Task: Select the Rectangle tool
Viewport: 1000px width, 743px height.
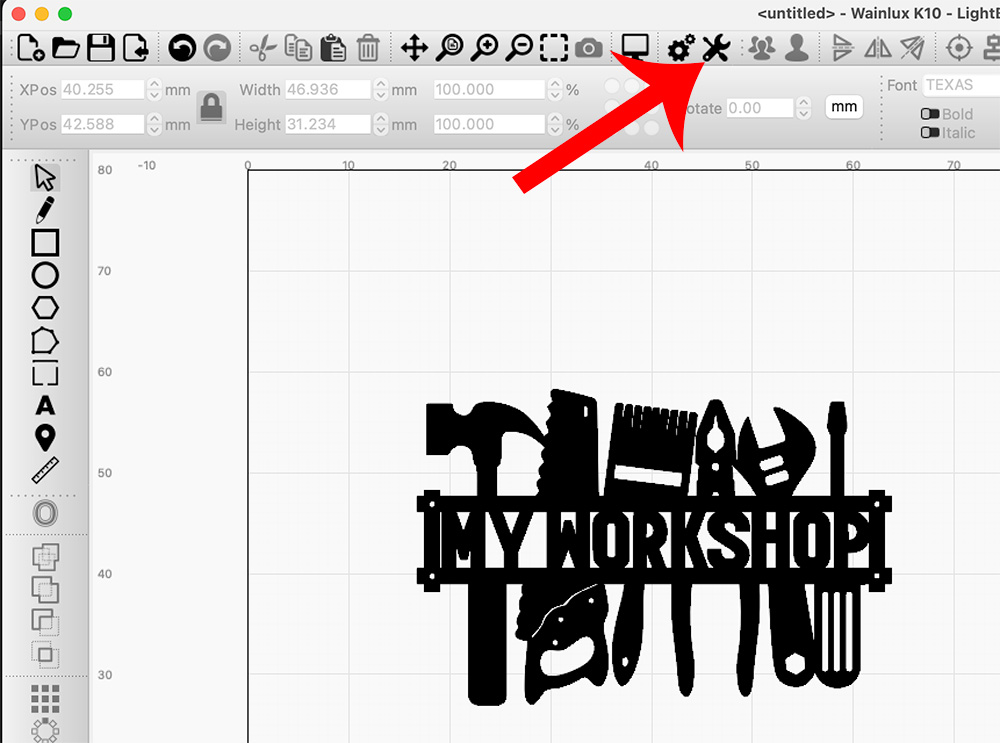Action: [45, 243]
